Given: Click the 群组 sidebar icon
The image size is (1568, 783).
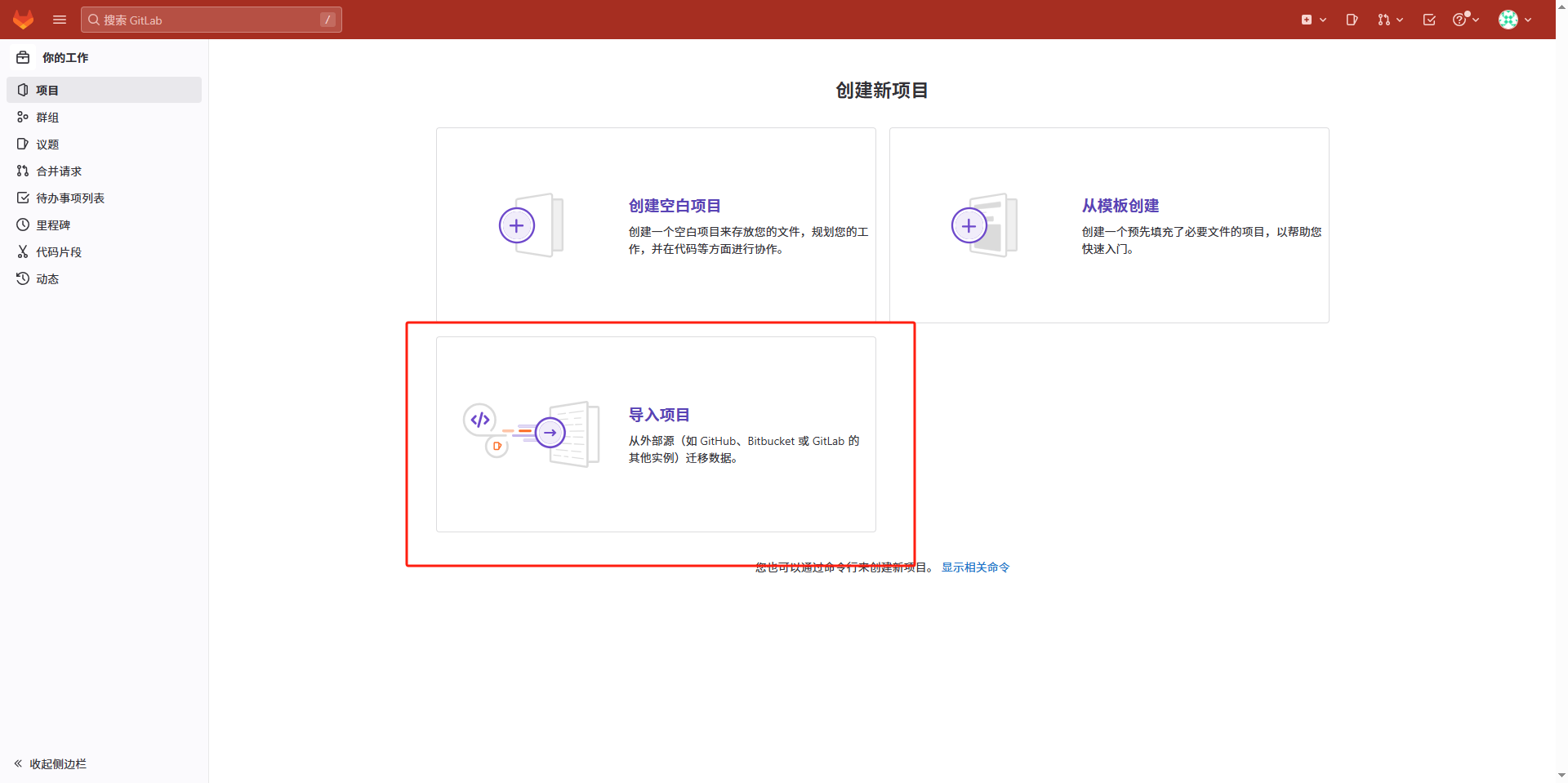Looking at the screenshot, I should click(23, 117).
